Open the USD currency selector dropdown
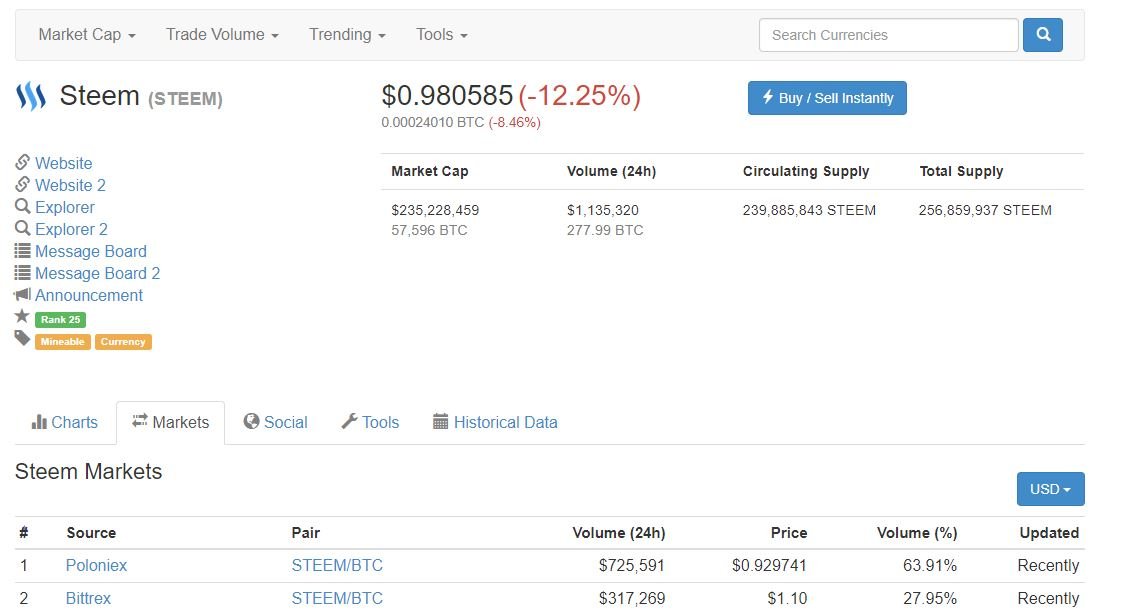The height and width of the screenshot is (613, 1130). 1050,489
